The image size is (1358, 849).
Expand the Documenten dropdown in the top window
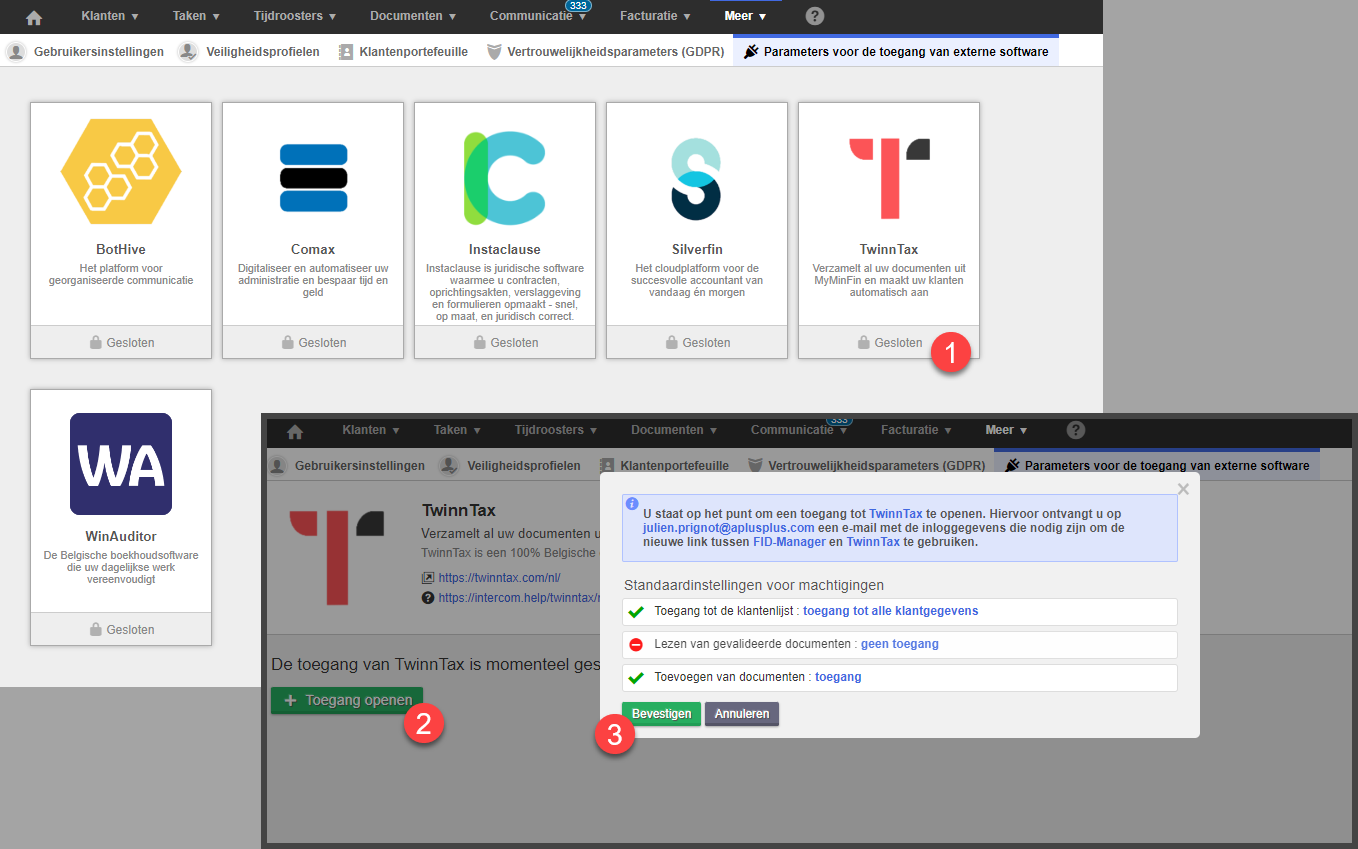click(413, 16)
